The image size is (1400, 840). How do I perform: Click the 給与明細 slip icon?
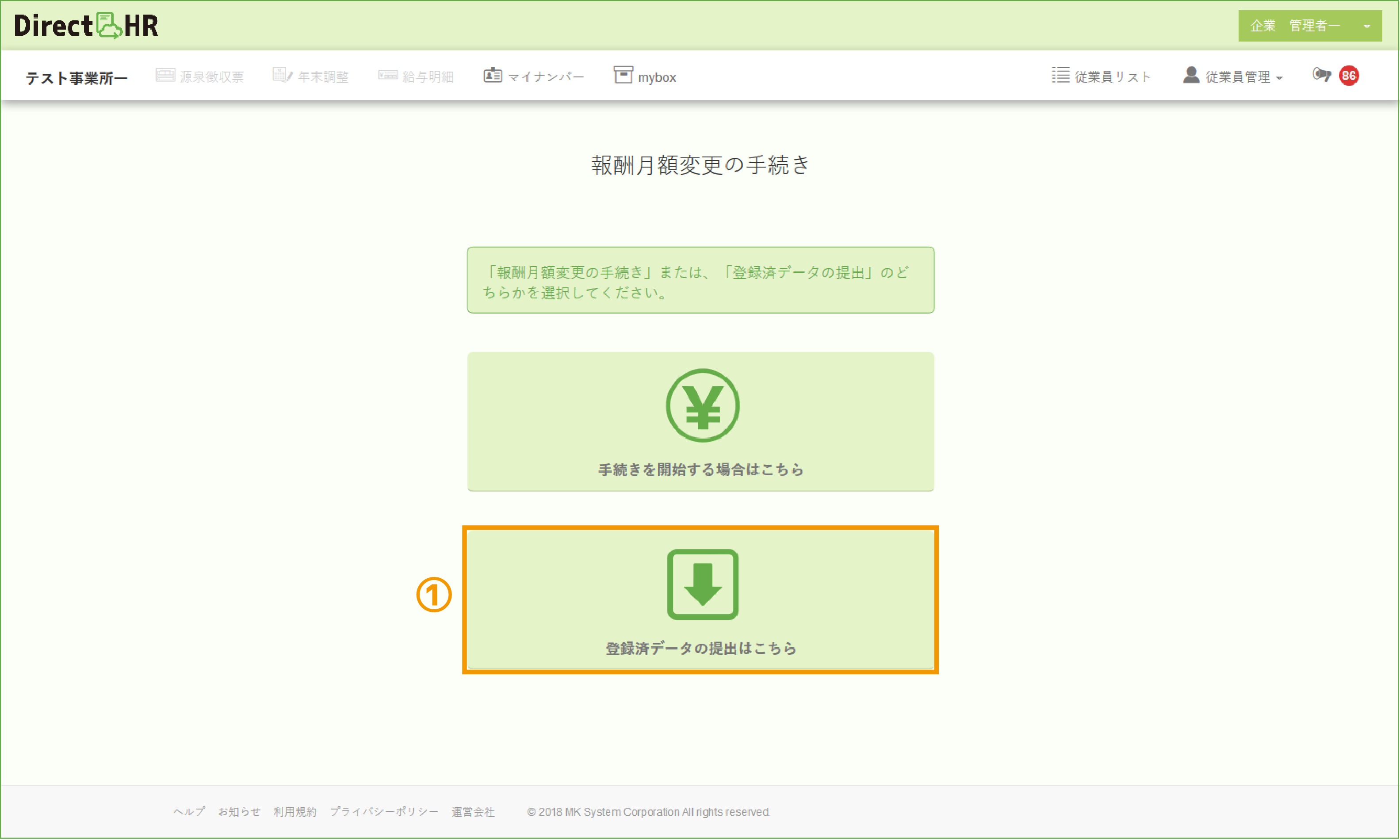[387, 75]
